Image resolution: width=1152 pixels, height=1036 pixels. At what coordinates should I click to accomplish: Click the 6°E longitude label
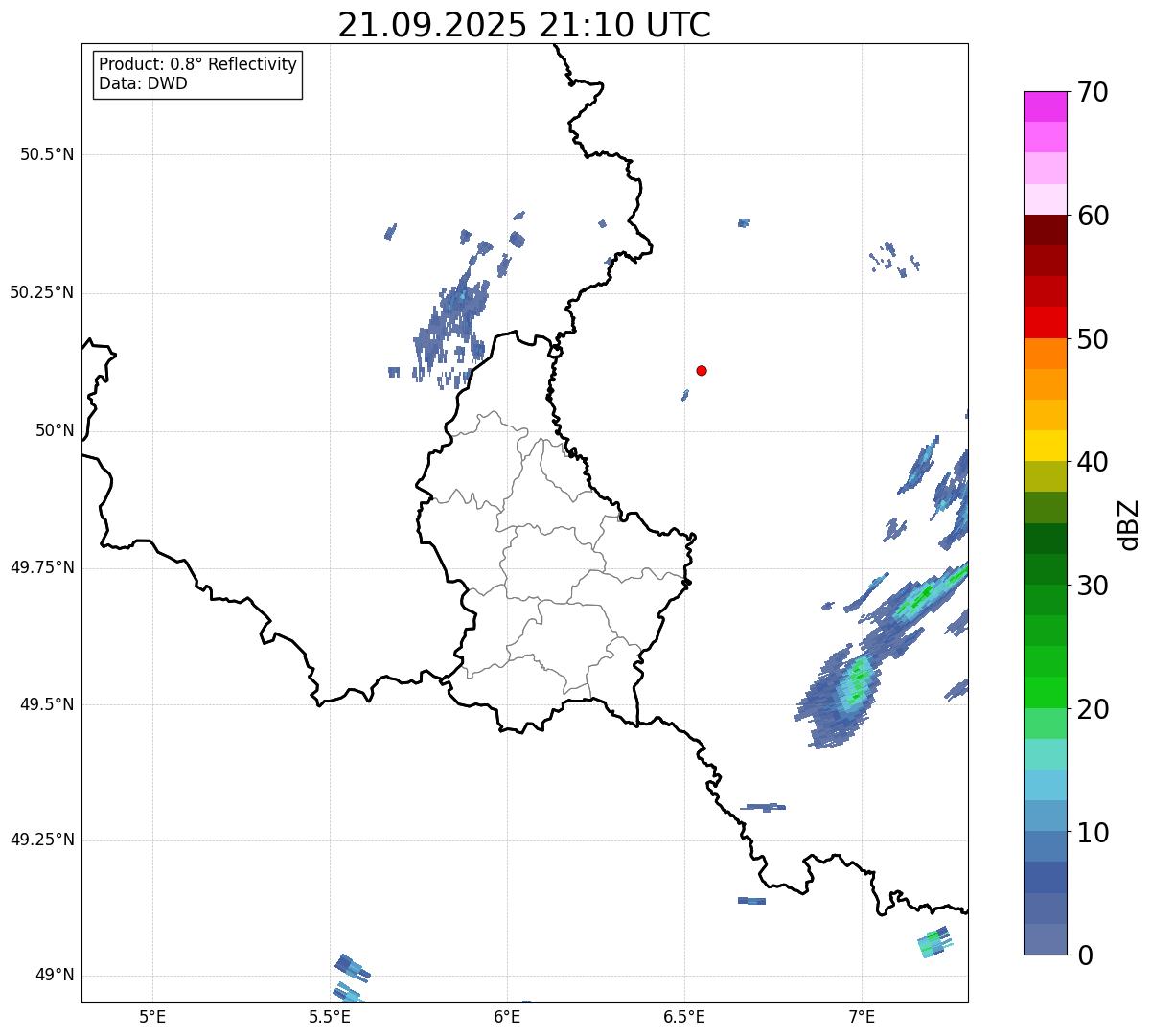pos(507,1016)
